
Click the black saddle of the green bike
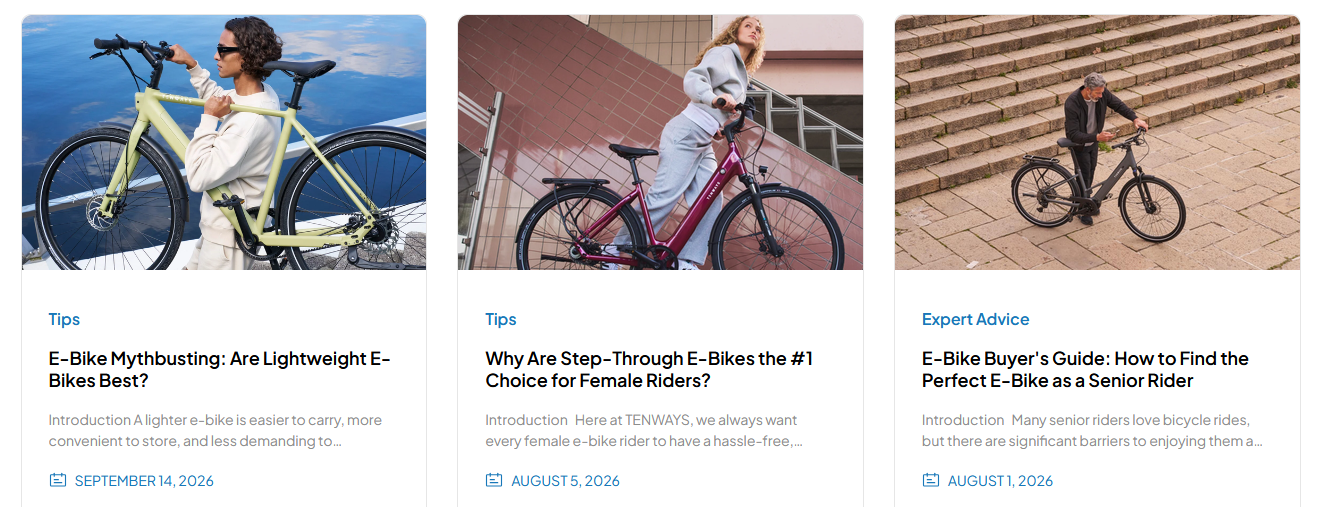tap(299, 68)
